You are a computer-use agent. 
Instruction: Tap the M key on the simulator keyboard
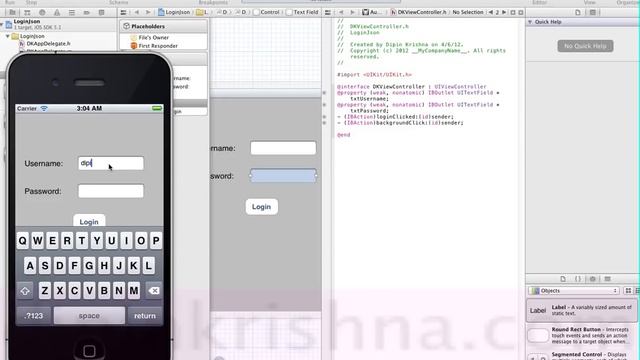point(133,291)
